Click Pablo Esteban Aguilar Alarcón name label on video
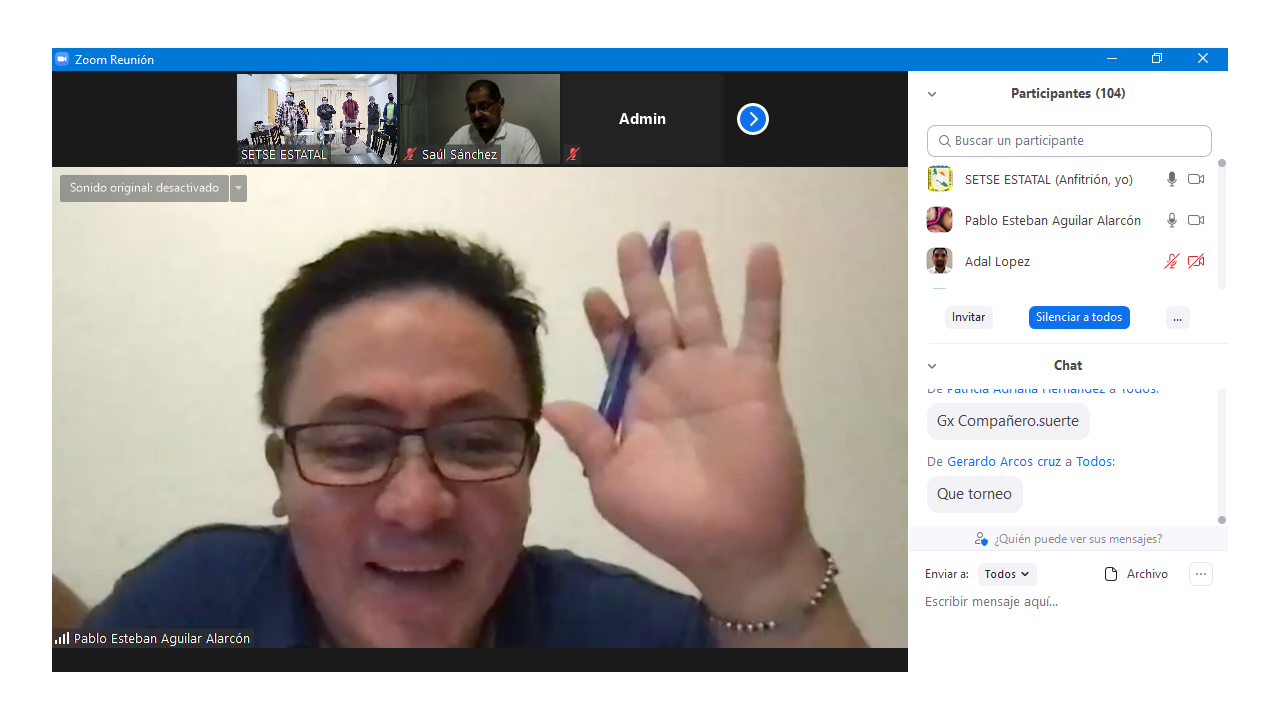The height and width of the screenshot is (720, 1280). click(x=162, y=638)
